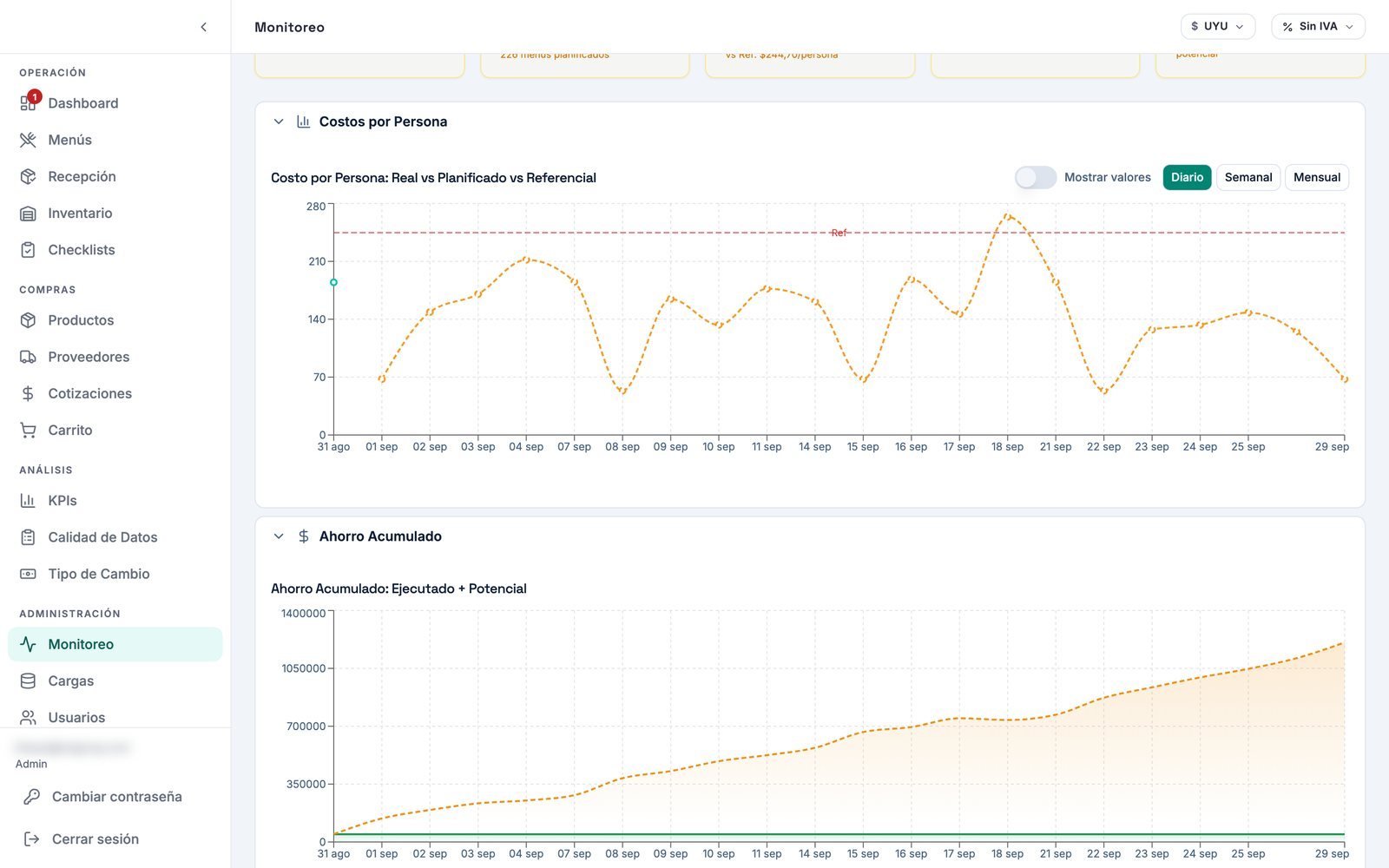Click the teal marker at 31 ago
The image size is (1389, 868).
click(x=333, y=282)
